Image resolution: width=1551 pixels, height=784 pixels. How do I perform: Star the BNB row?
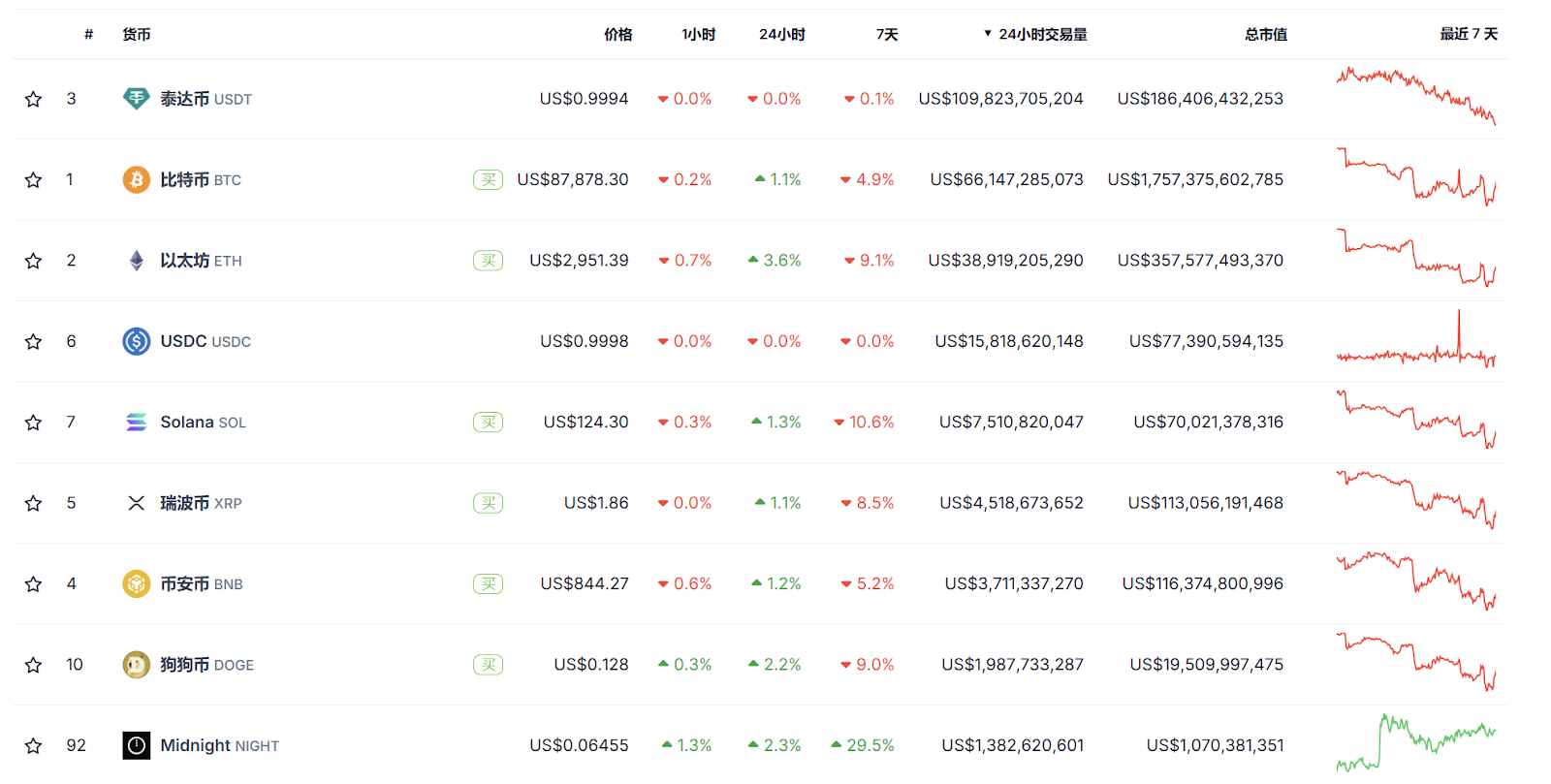pos(33,584)
